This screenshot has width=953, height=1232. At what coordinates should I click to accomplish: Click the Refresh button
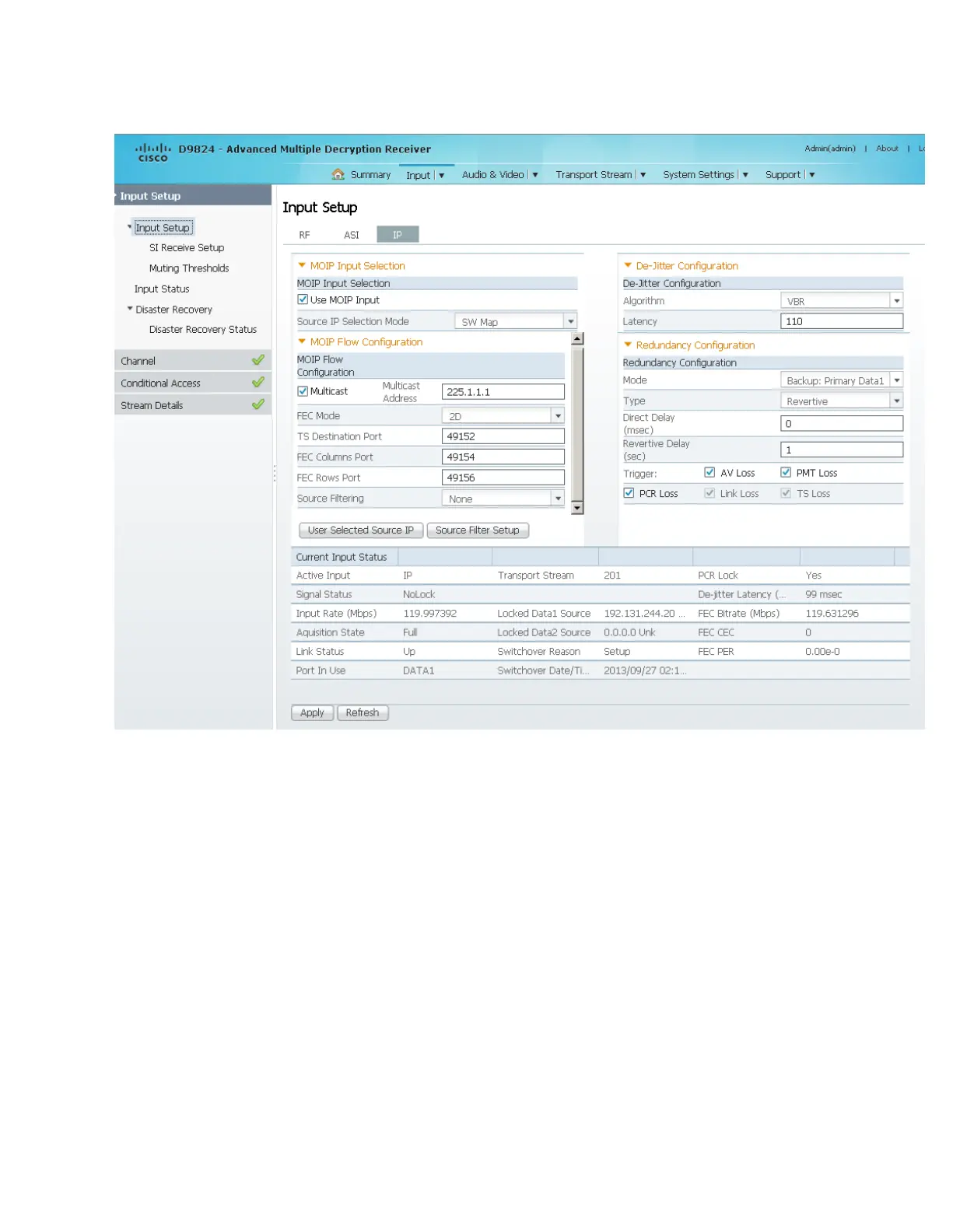[363, 712]
